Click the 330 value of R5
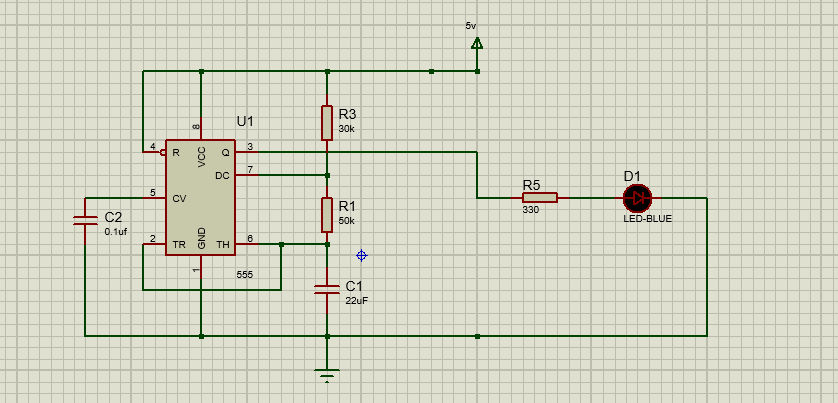The height and width of the screenshot is (403, 838). click(531, 210)
